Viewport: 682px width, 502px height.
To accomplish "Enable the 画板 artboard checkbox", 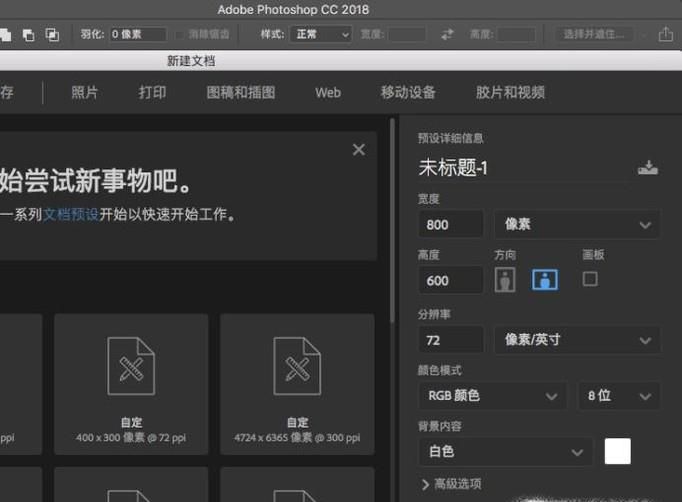I will (590, 279).
